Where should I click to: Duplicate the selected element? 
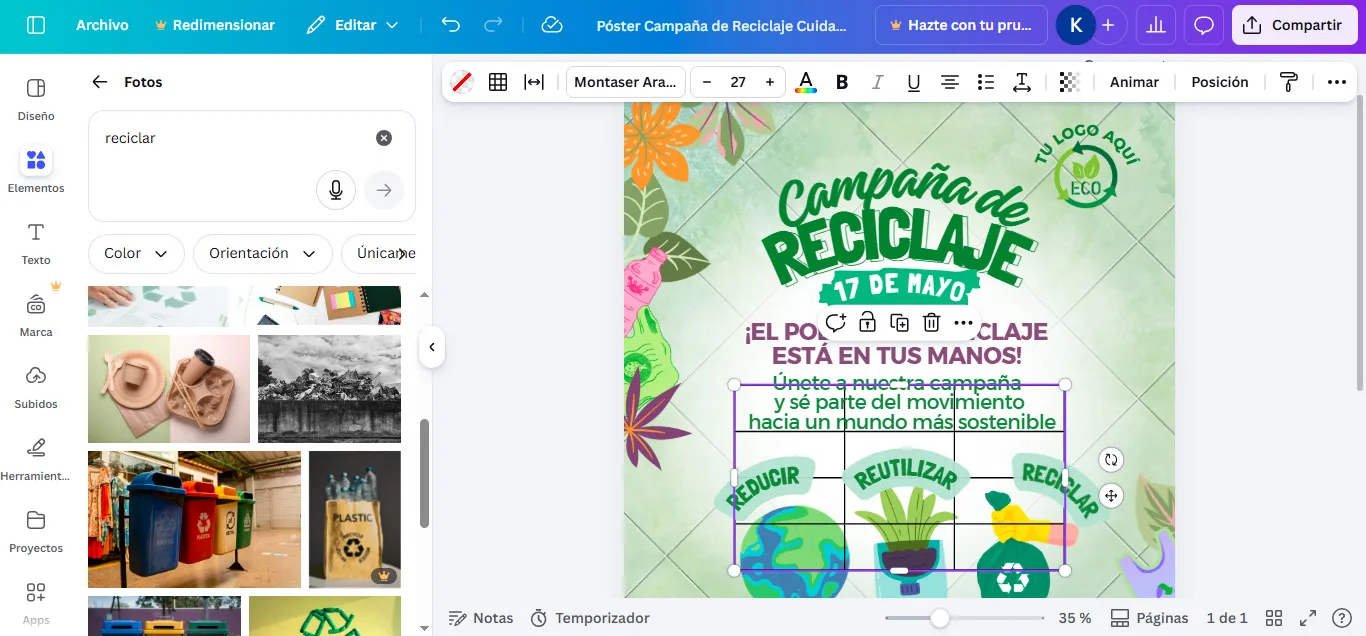point(899,322)
